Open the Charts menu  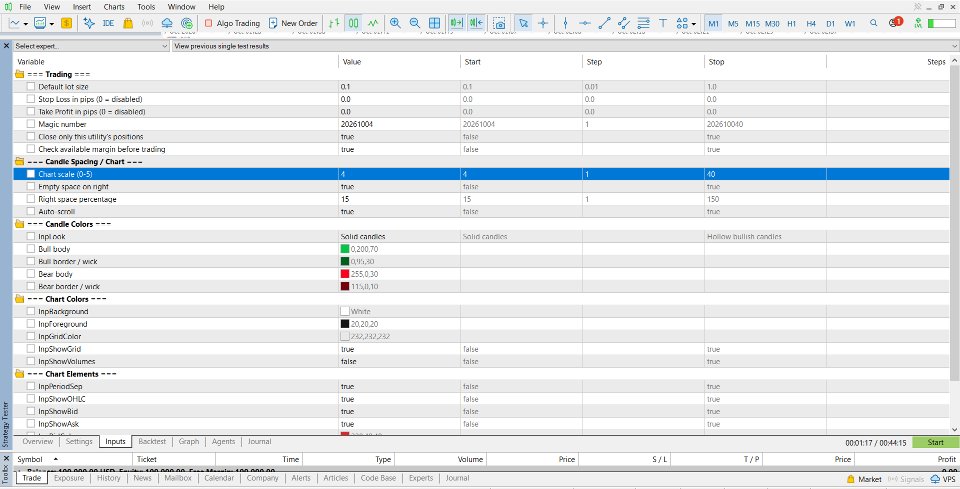pyautogui.click(x=114, y=7)
